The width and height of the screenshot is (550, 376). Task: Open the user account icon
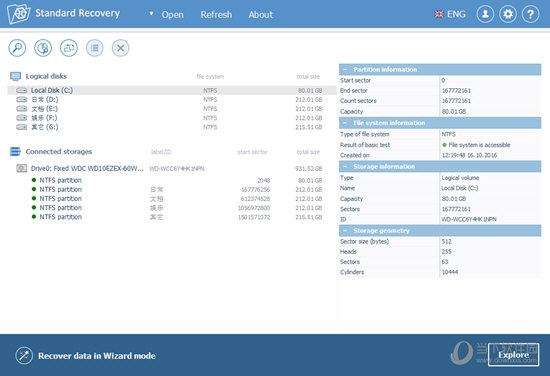(485, 14)
